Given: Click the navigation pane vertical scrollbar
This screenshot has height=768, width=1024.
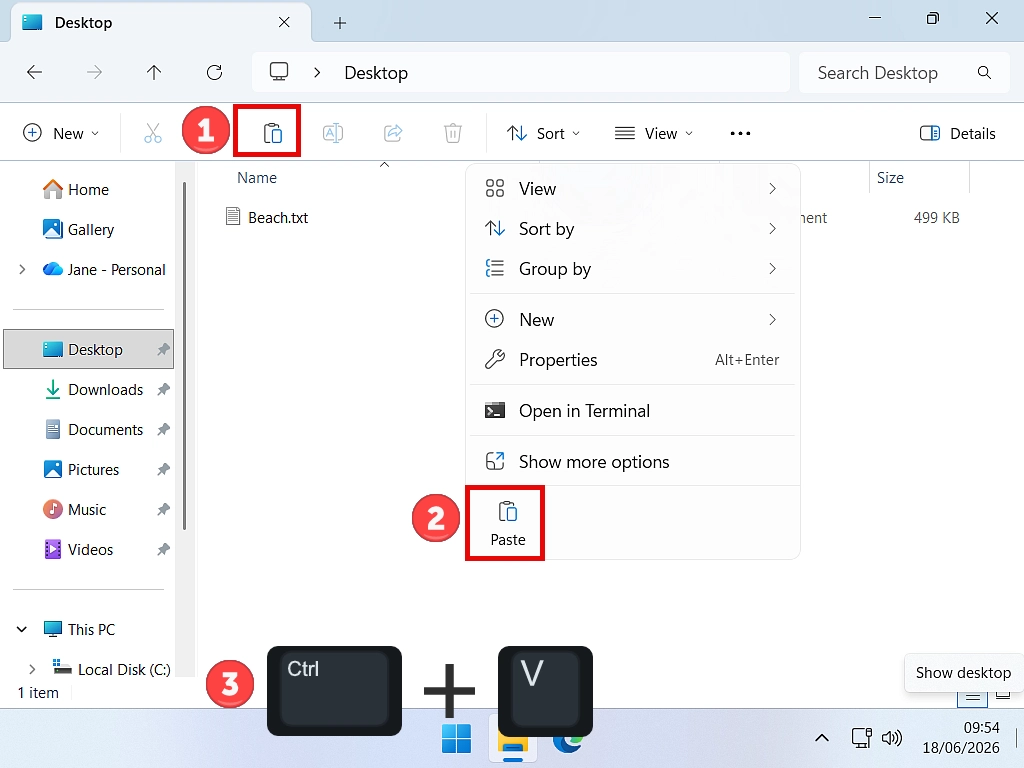Looking at the screenshot, I should click(x=185, y=356).
